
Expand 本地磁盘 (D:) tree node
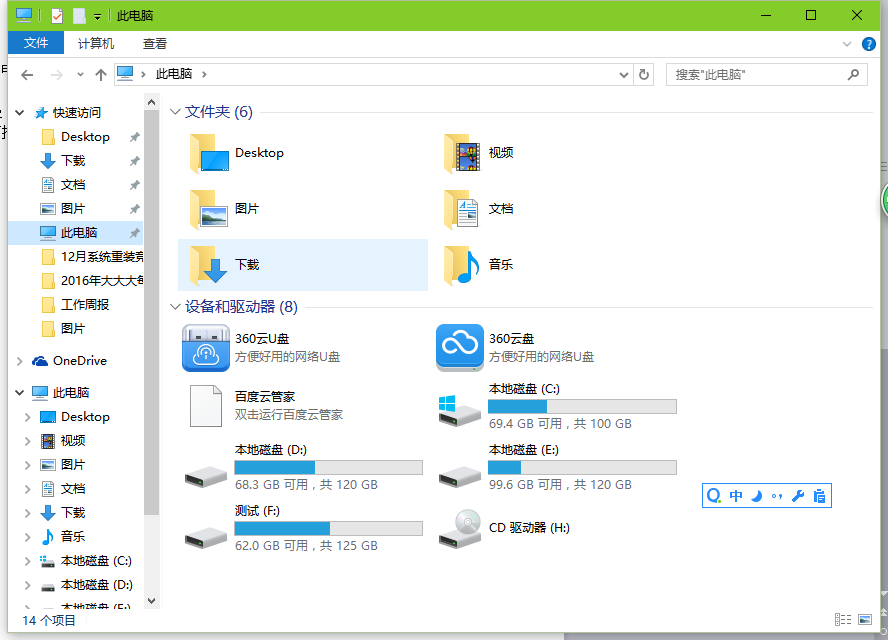pos(27,584)
